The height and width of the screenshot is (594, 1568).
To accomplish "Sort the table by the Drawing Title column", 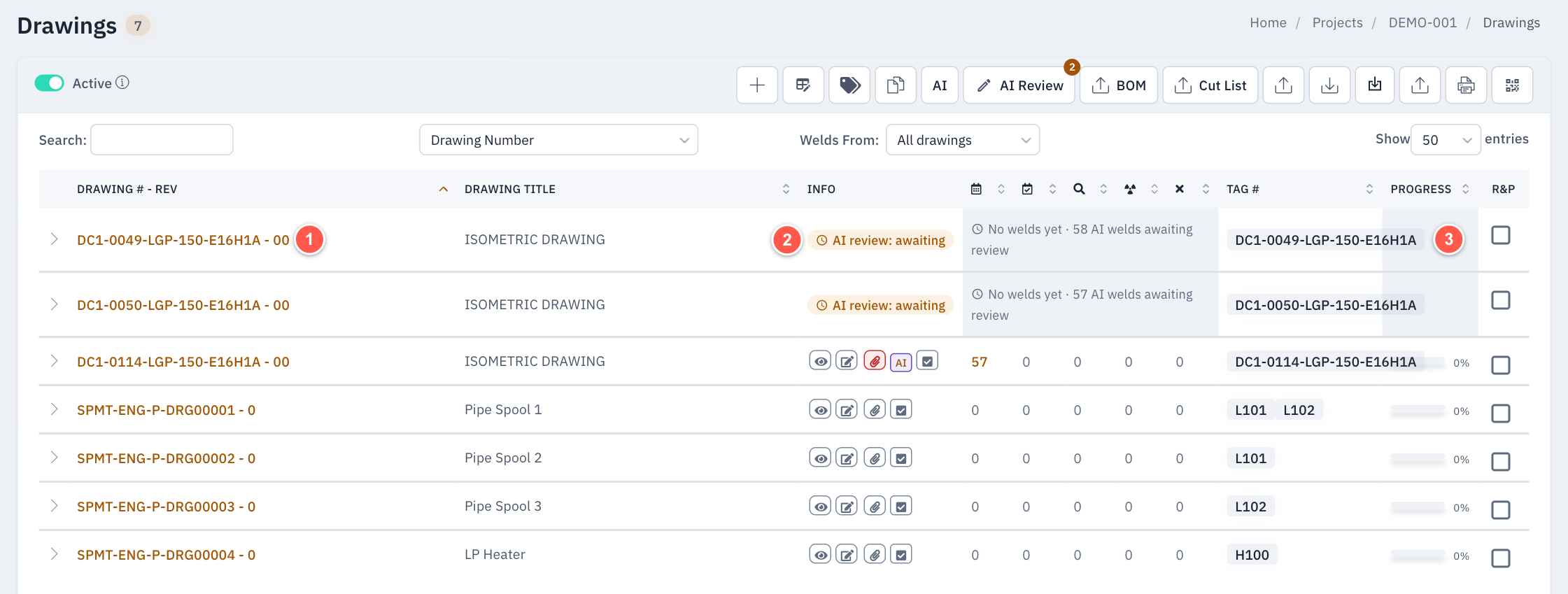I will [x=627, y=189].
